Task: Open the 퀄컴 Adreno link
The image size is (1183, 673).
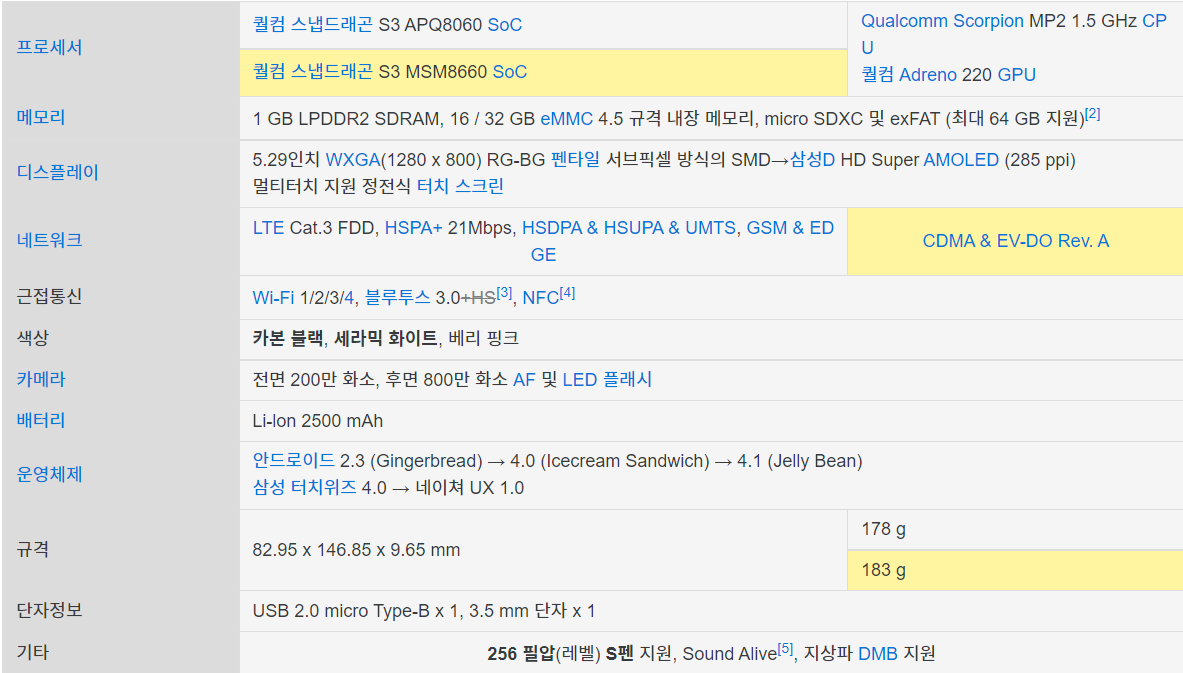Action: pos(909,75)
